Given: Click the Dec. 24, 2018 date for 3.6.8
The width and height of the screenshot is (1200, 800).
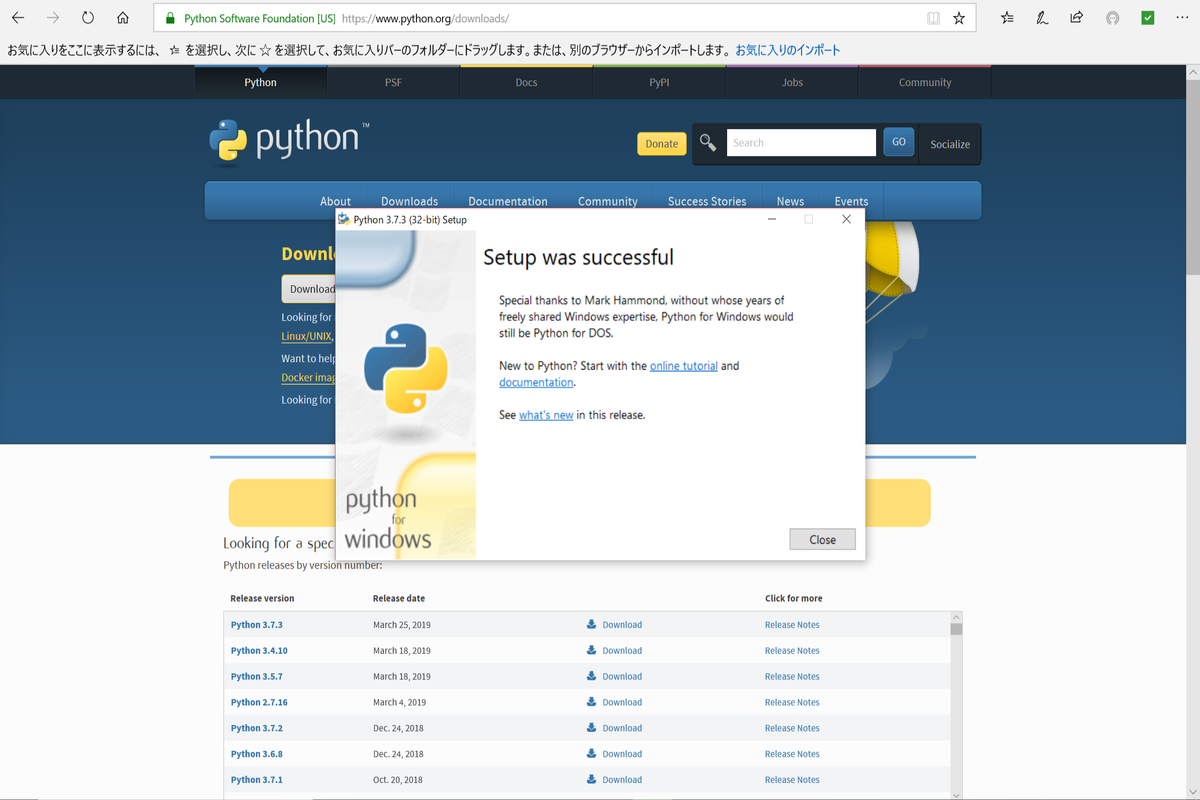Looking at the screenshot, I should [398, 755].
